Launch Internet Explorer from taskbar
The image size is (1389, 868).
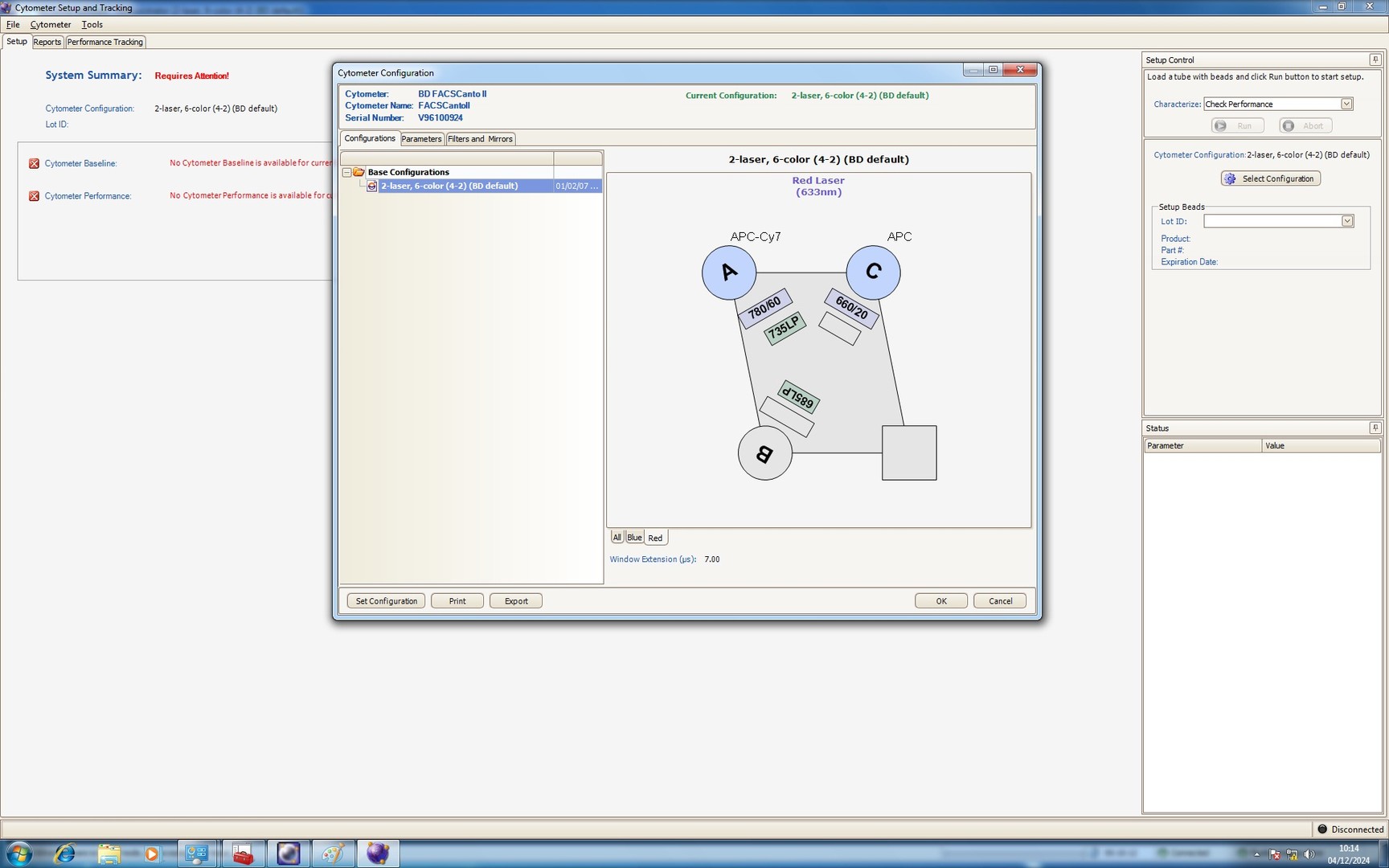coord(64,854)
